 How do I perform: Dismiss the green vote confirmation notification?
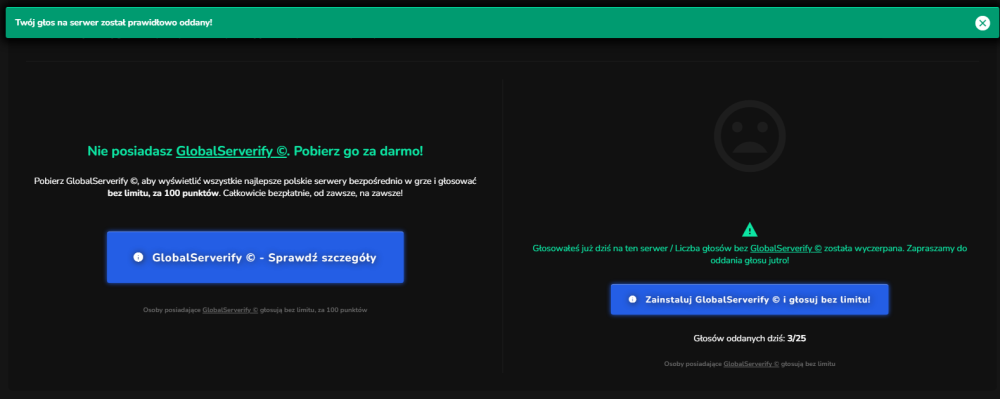(982, 23)
